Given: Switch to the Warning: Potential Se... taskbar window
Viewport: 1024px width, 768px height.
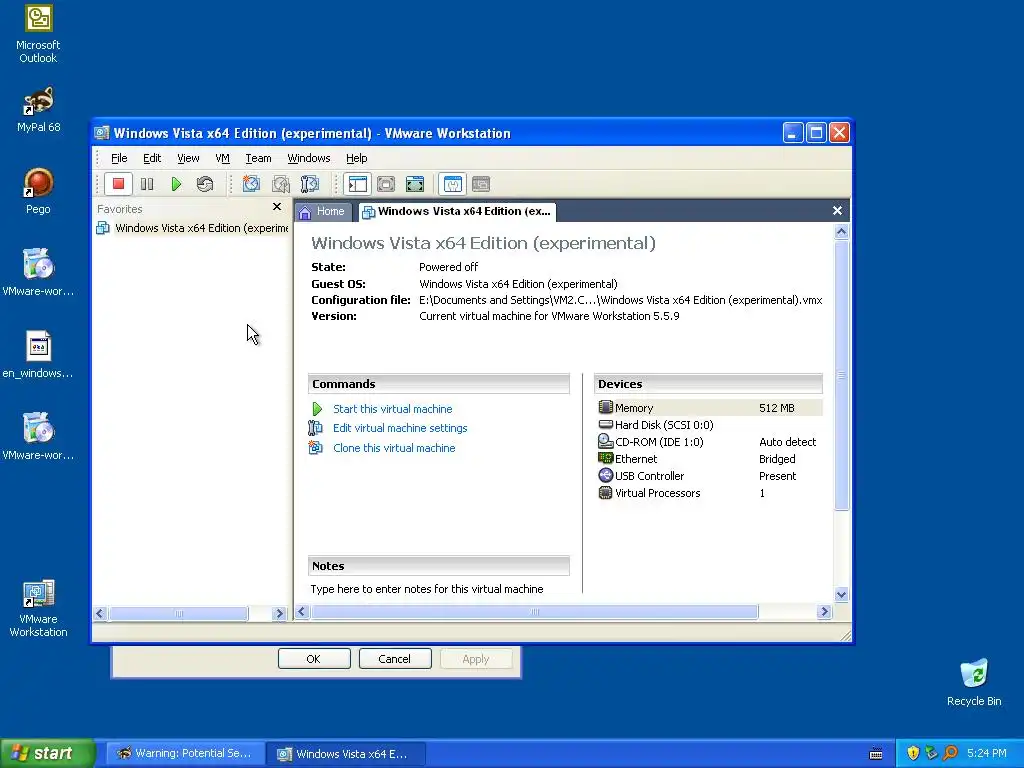Looking at the screenshot, I should click(x=185, y=754).
